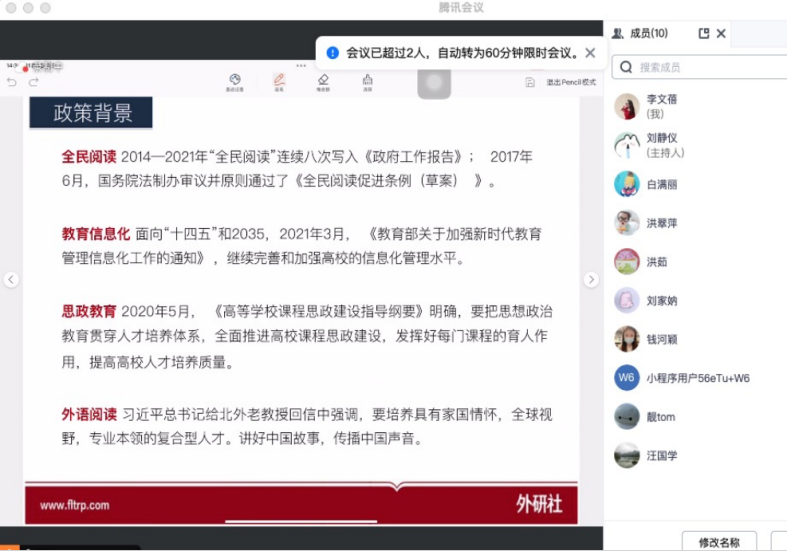Click member 白满丽's avatar
Screen dimensions: 787x551
click(627, 184)
